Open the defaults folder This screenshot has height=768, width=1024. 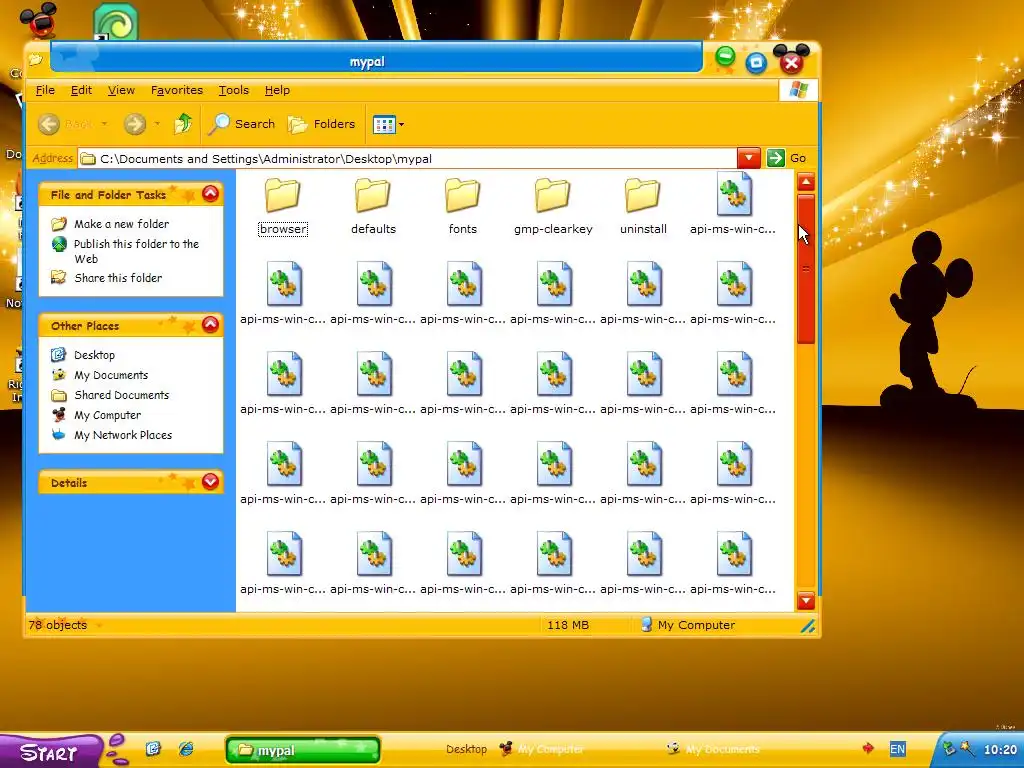373,206
